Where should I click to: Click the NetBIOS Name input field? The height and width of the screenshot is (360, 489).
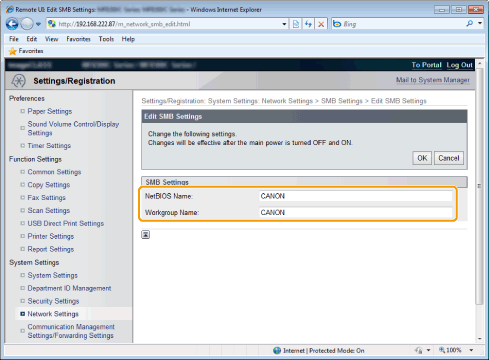[355, 196]
